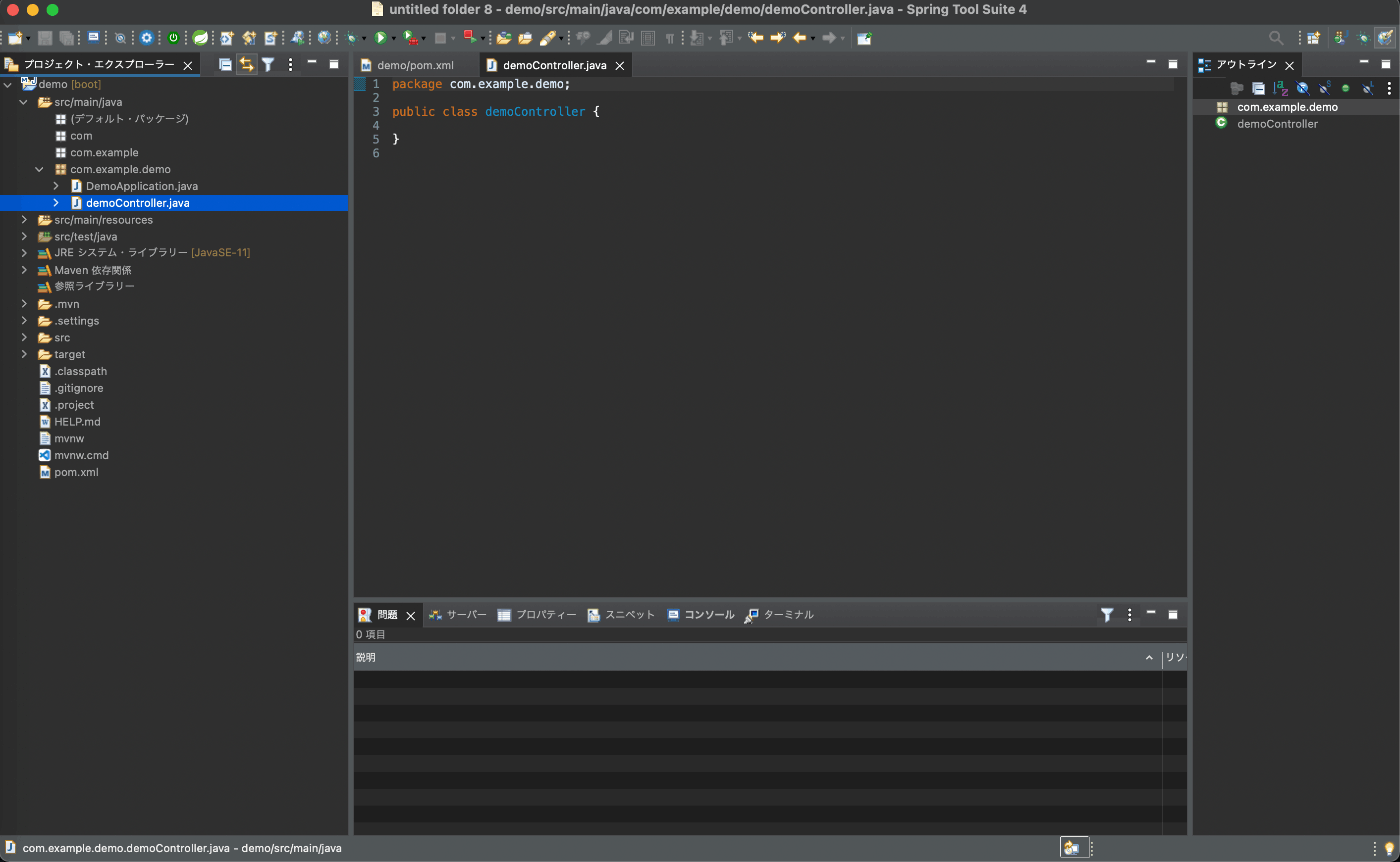Screen dimensions: 1400x862
Task: Toggle Hide Non-Public members green dot
Action: pyautogui.click(x=1346, y=88)
